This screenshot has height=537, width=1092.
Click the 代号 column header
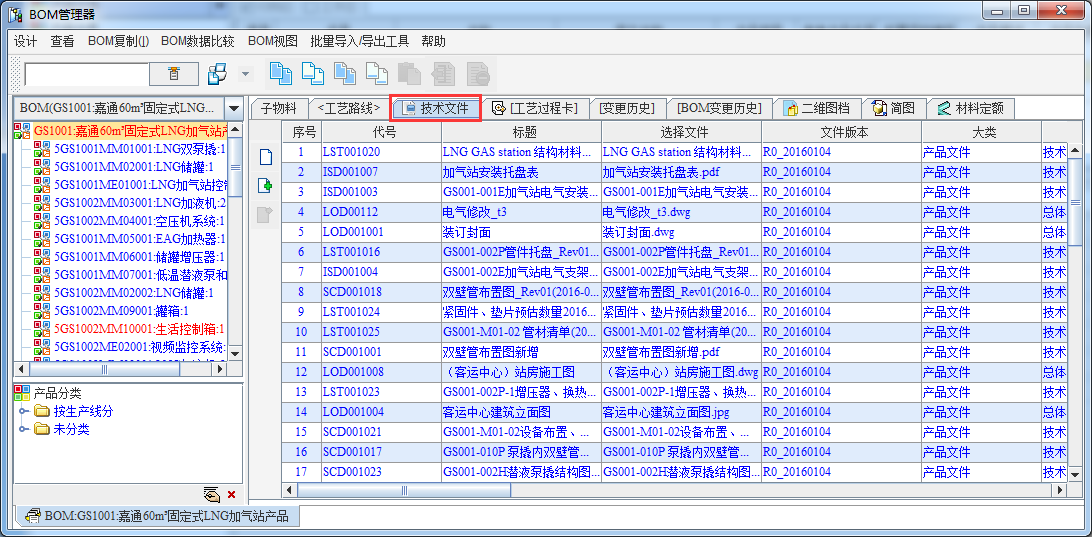(382, 132)
